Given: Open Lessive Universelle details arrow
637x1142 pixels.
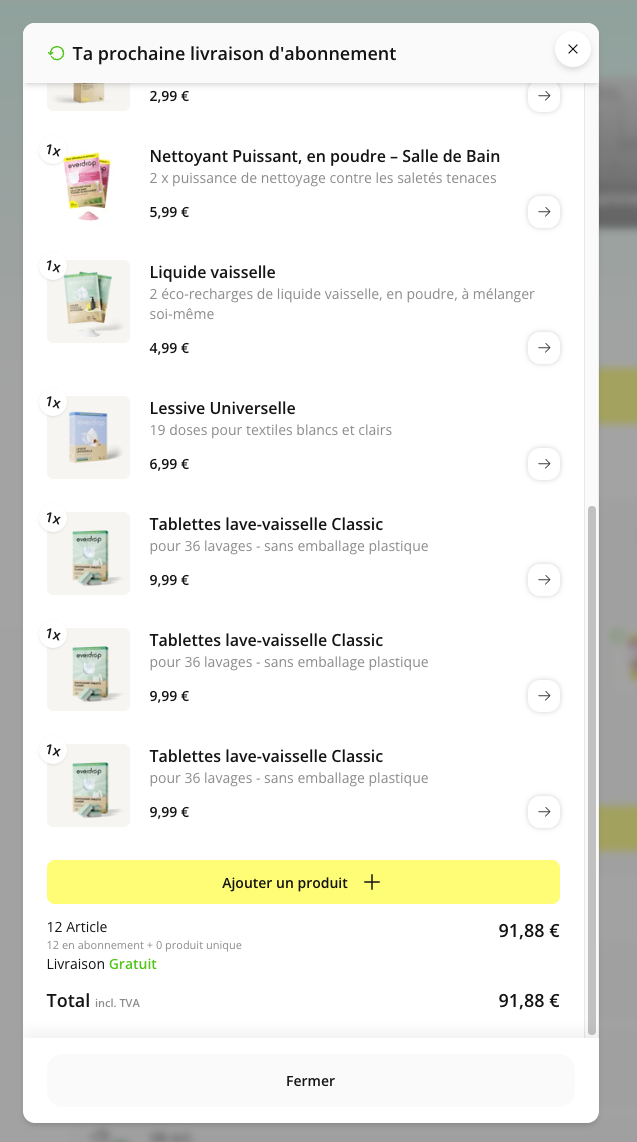Looking at the screenshot, I should [x=544, y=464].
